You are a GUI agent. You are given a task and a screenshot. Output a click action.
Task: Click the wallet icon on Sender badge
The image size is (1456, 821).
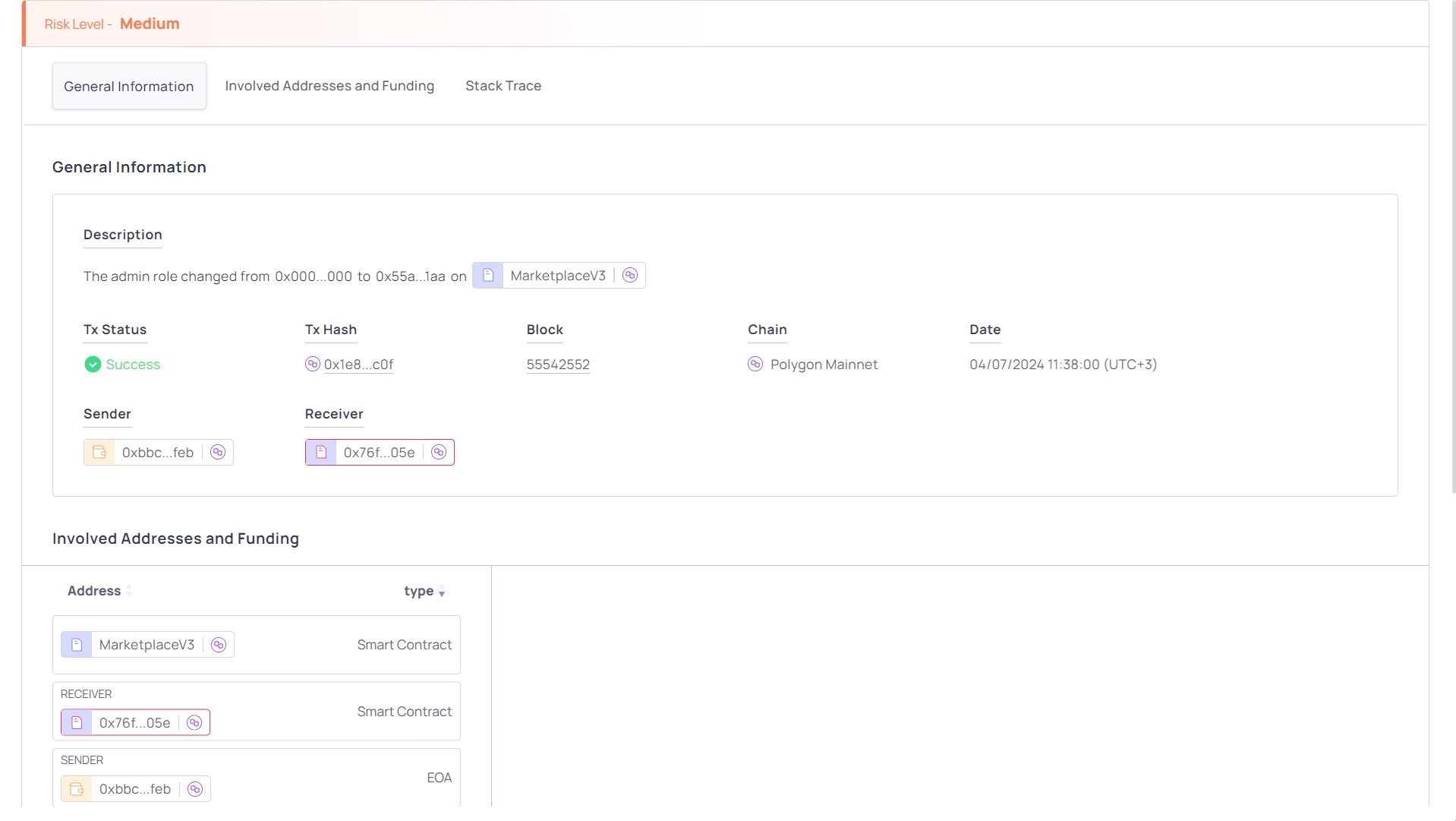point(99,453)
